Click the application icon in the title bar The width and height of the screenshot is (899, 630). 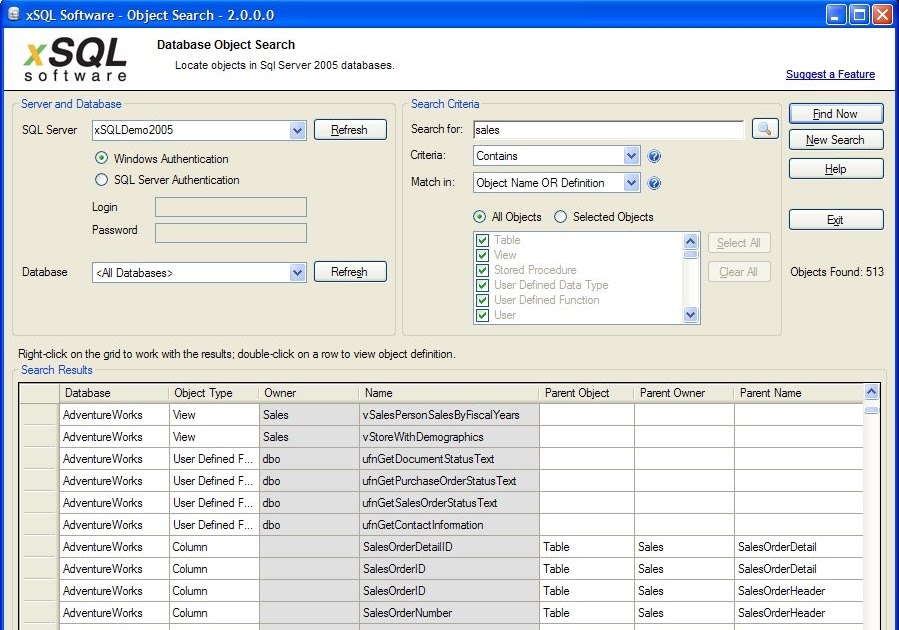13,14
